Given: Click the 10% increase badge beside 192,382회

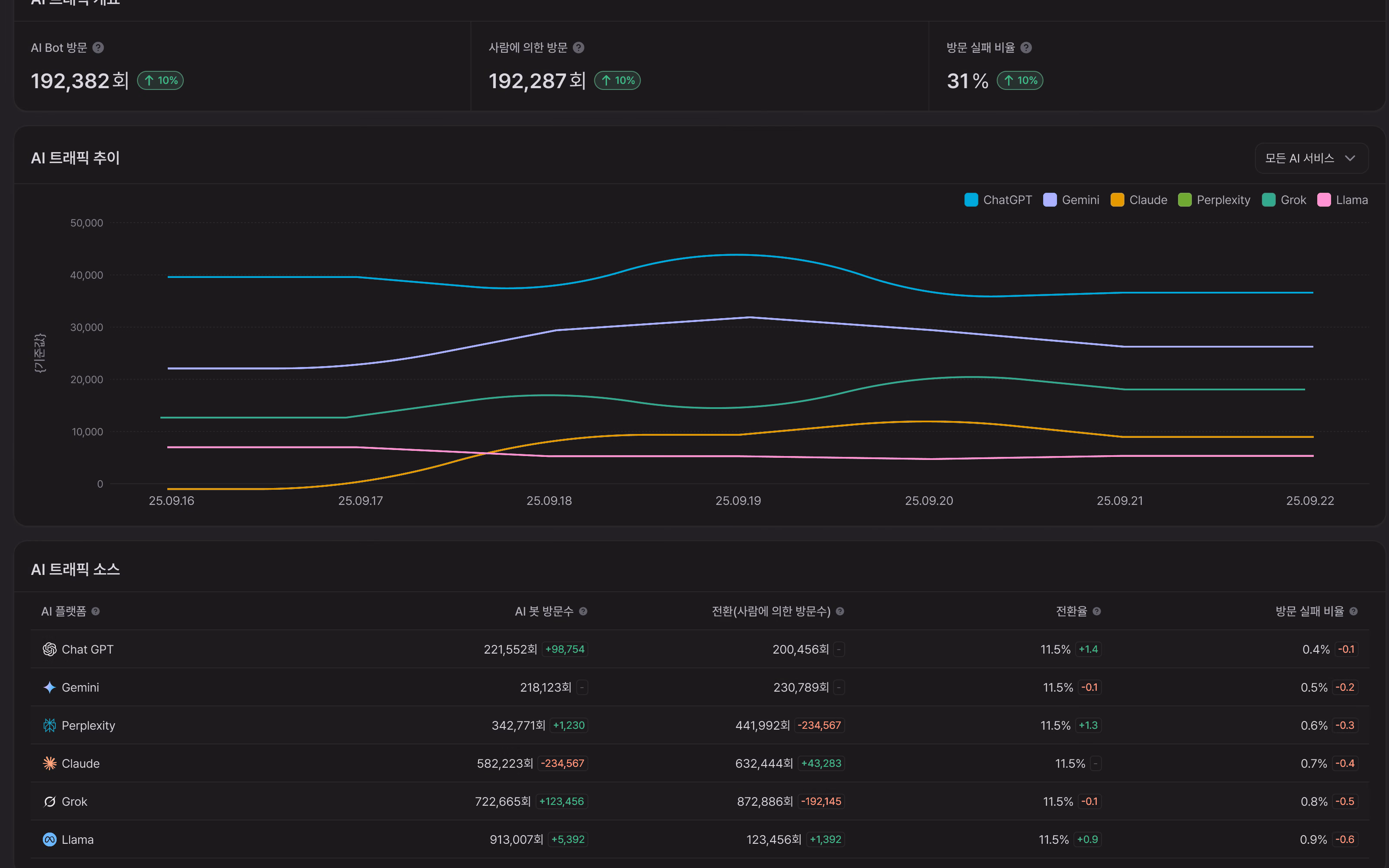Looking at the screenshot, I should (160, 80).
